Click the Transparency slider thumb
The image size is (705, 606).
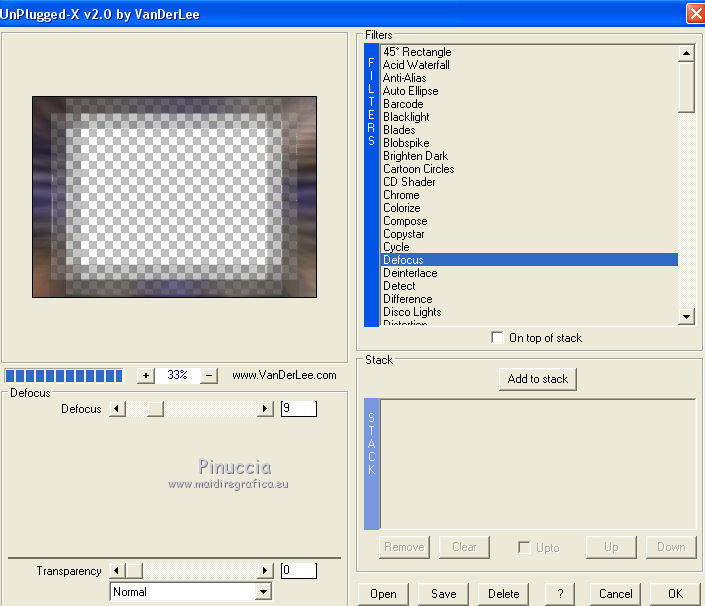coord(134,570)
